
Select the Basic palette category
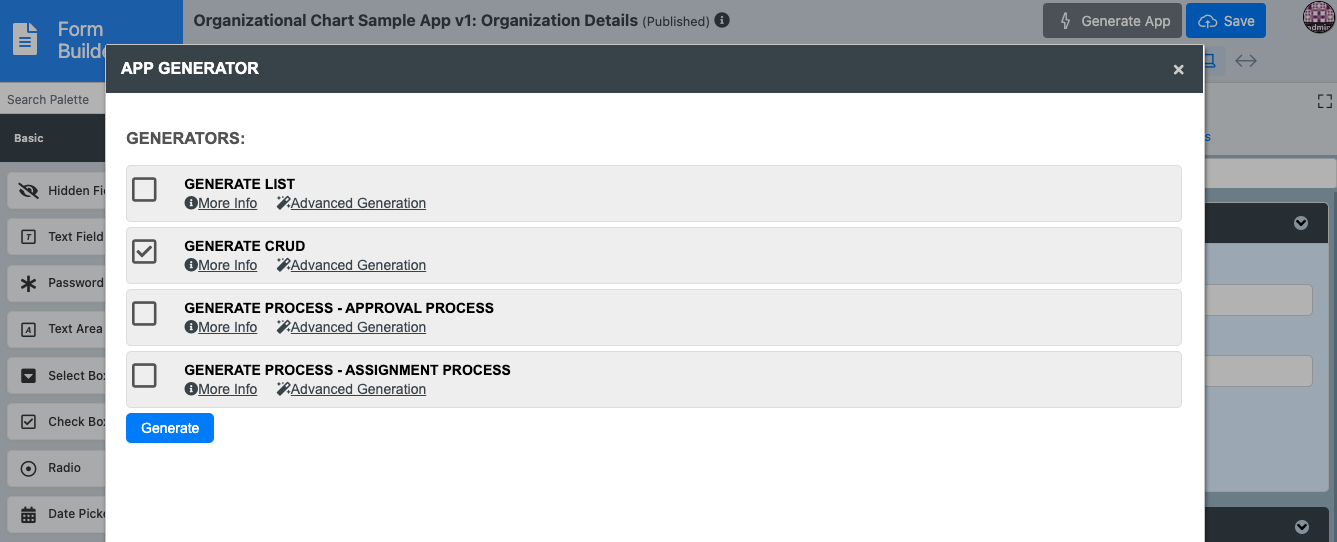pyautogui.click(x=29, y=138)
